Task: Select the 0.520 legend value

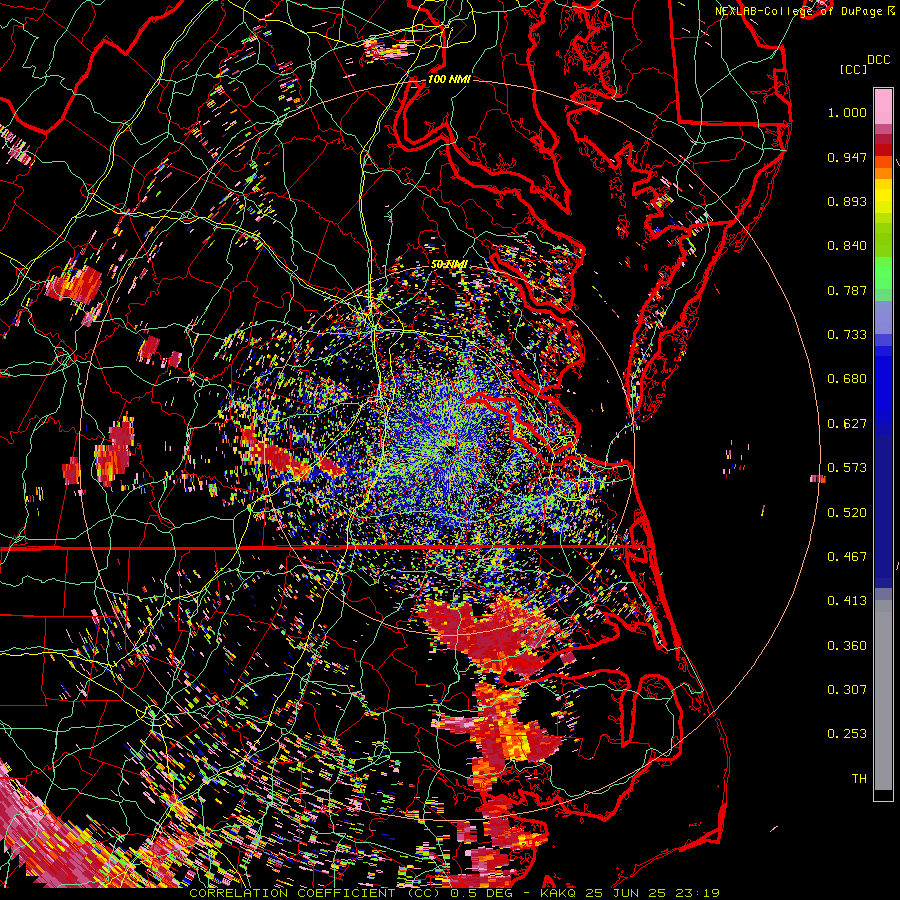Action: coord(847,513)
